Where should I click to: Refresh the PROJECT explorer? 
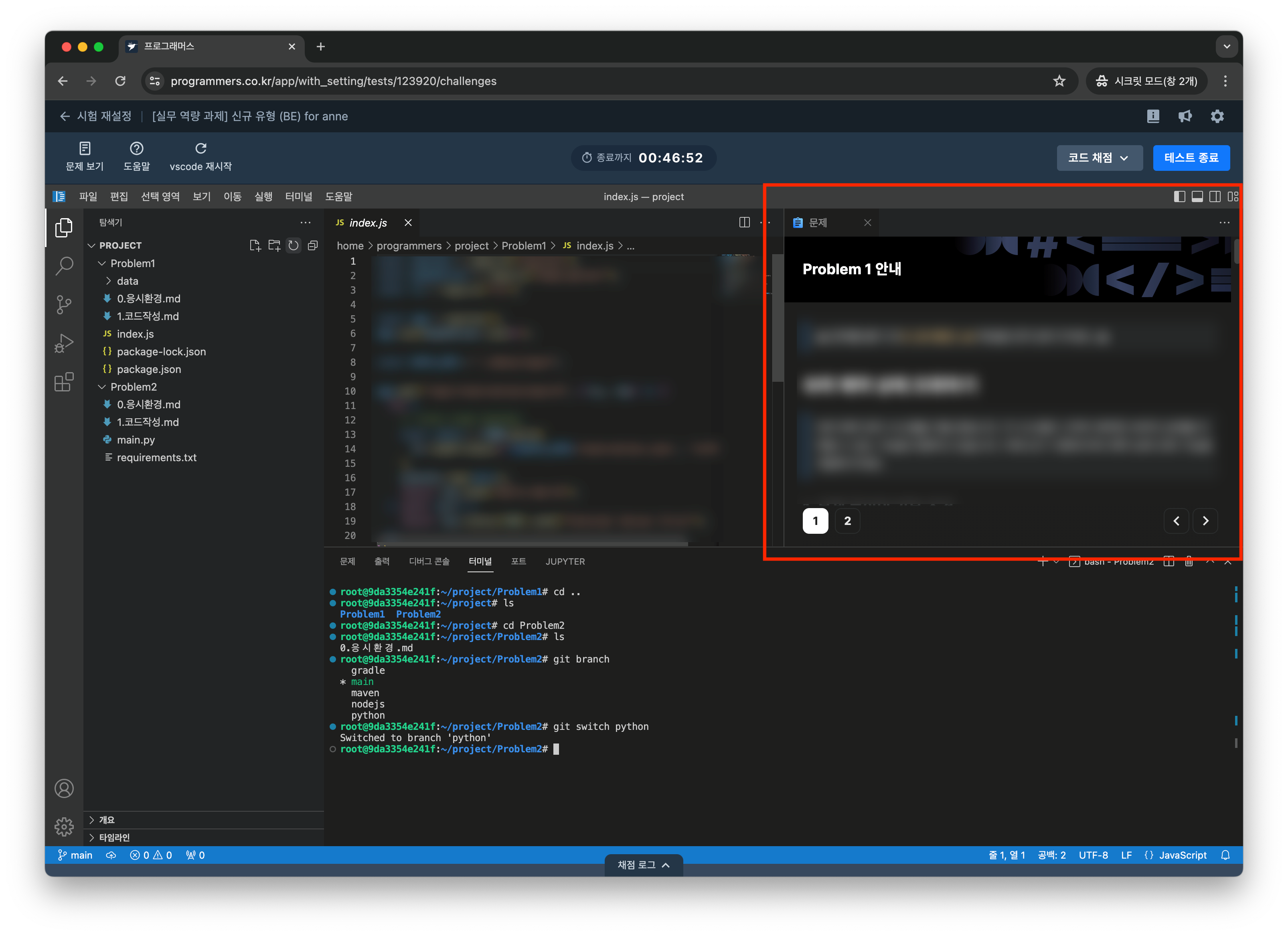click(x=294, y=245)
